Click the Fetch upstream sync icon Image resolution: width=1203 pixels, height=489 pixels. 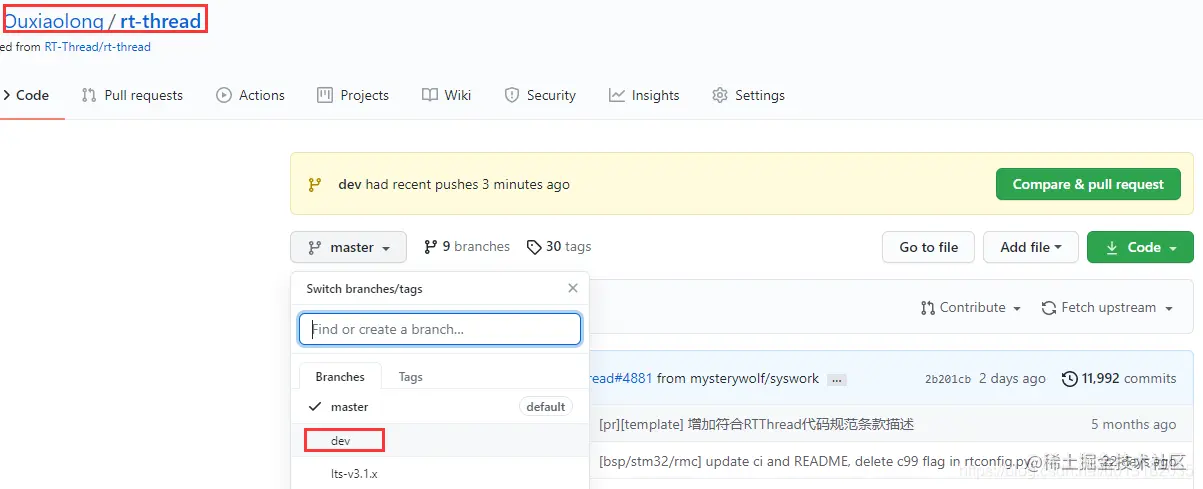[x=1049, y=308]
